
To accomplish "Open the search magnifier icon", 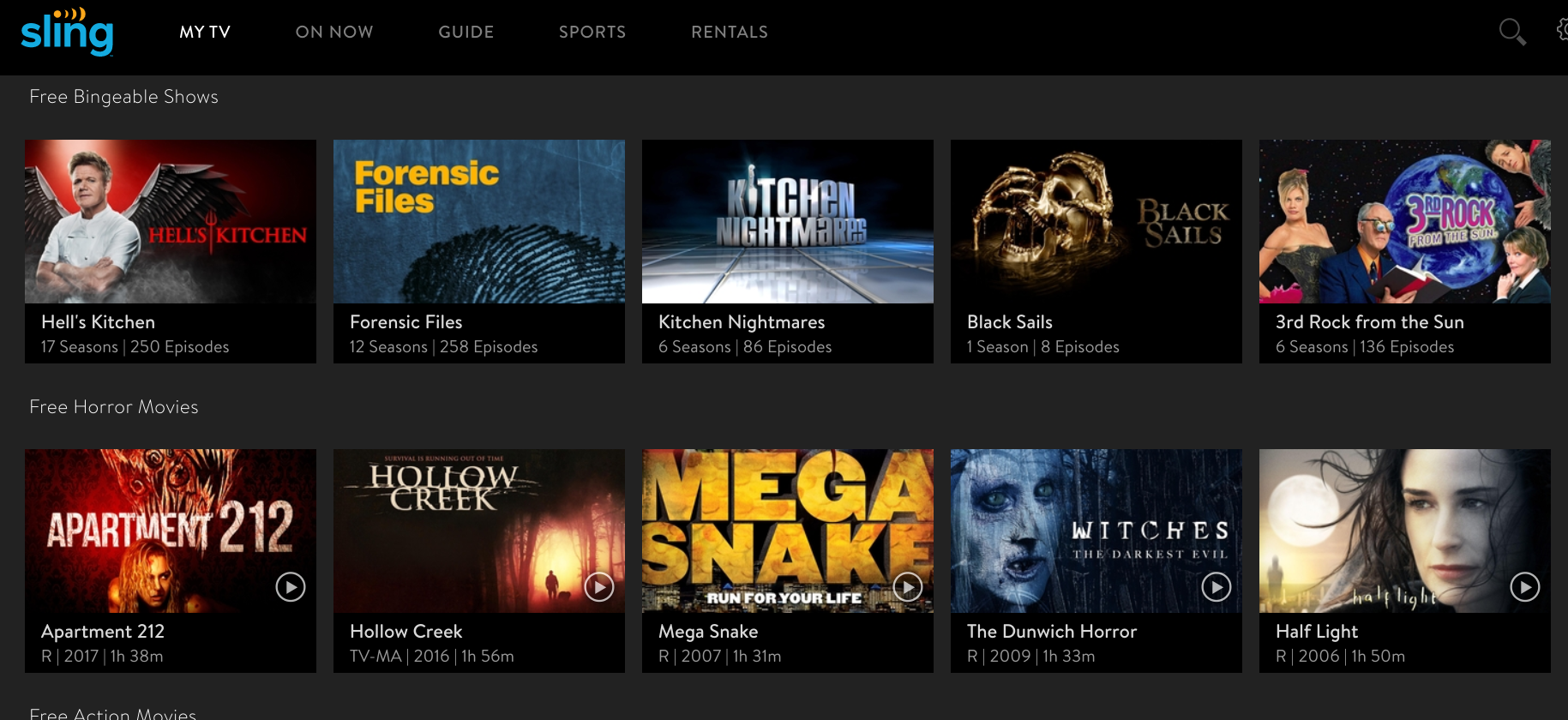I will click(1512, 32).
